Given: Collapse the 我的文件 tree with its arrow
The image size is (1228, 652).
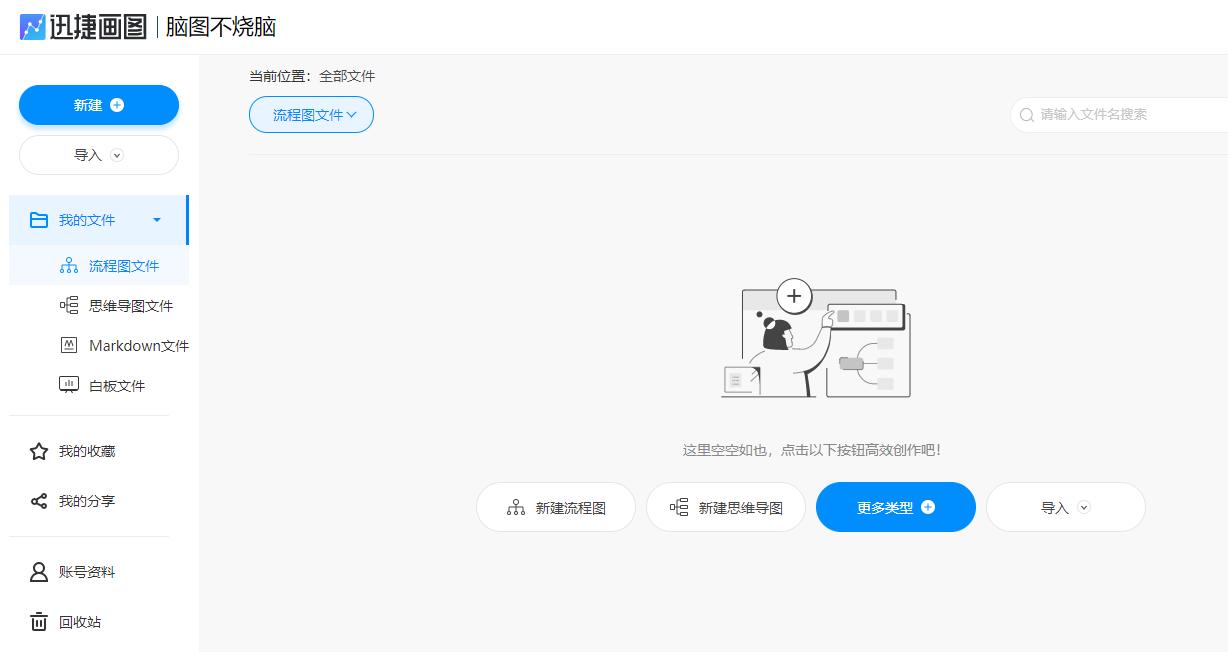Looking at the screenshot, I should click(157, 220).
